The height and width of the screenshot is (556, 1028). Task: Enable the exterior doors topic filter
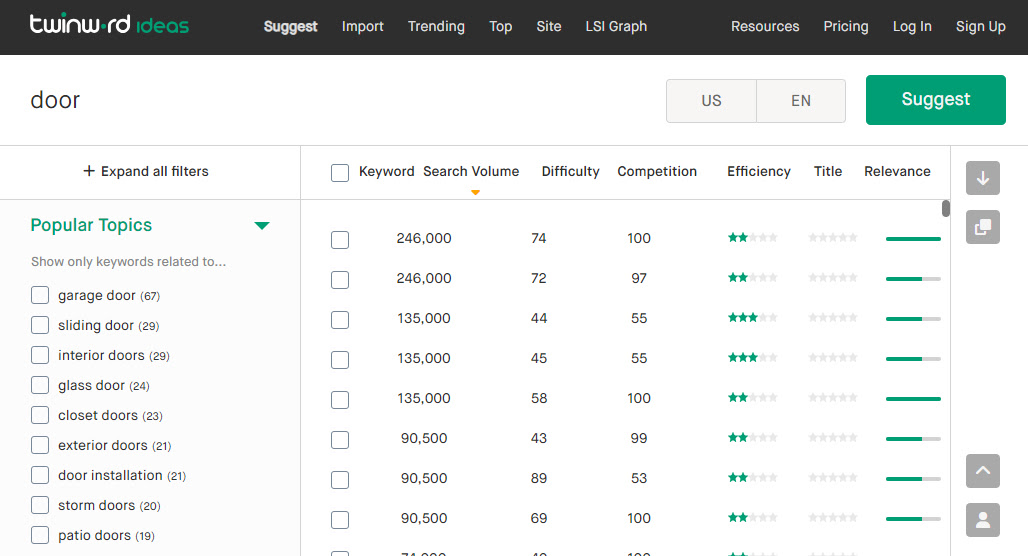tap(40, 445)
